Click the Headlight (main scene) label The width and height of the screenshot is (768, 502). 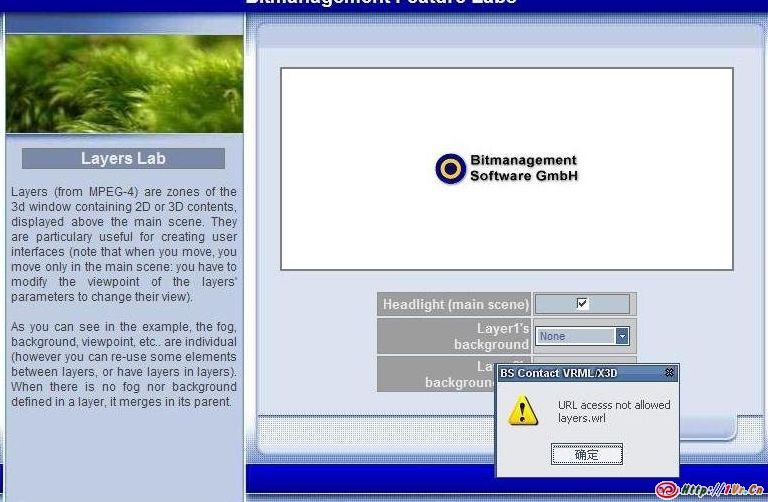point(455,304)
